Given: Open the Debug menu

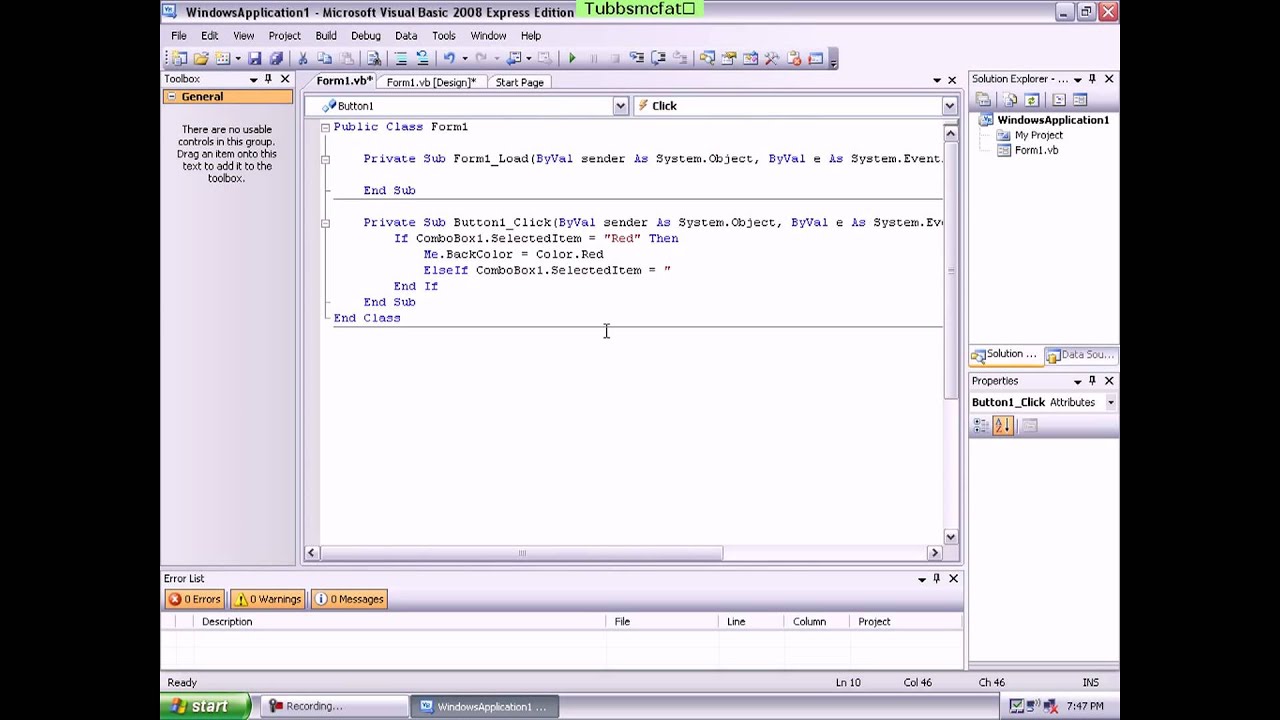Looking at the screenshot, I should (366, 35).
